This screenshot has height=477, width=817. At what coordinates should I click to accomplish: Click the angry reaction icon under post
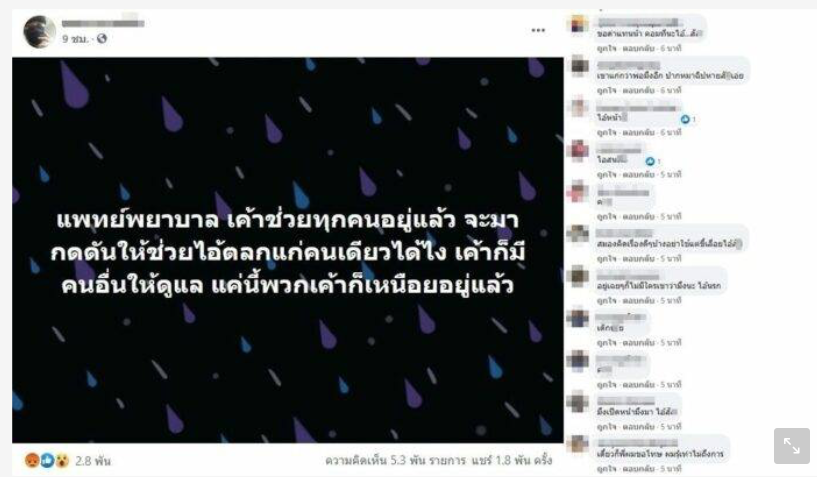32,460
